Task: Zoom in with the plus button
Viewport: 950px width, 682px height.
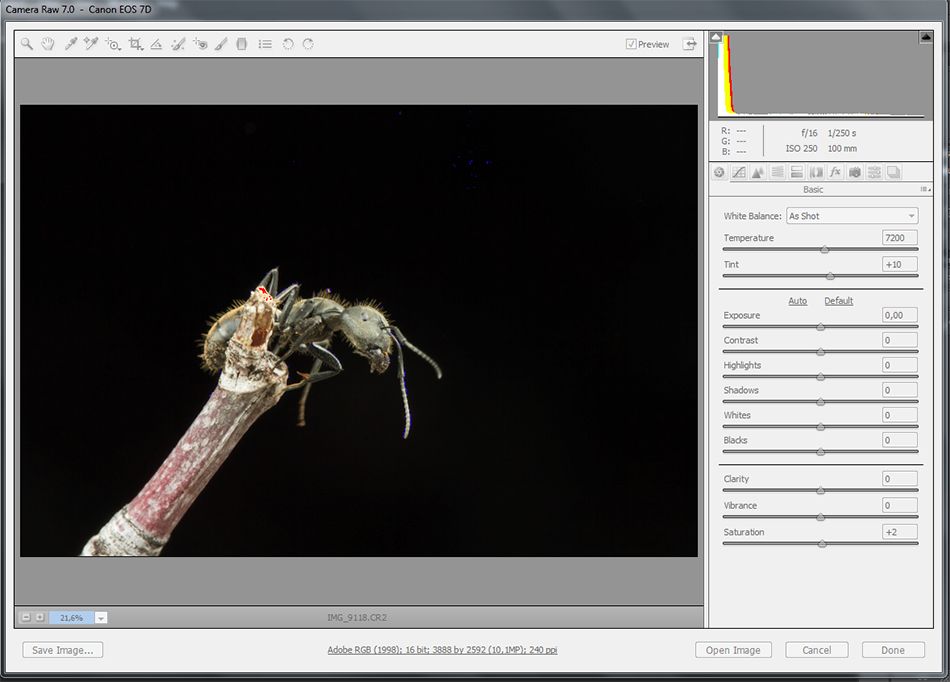Action: 40,618
